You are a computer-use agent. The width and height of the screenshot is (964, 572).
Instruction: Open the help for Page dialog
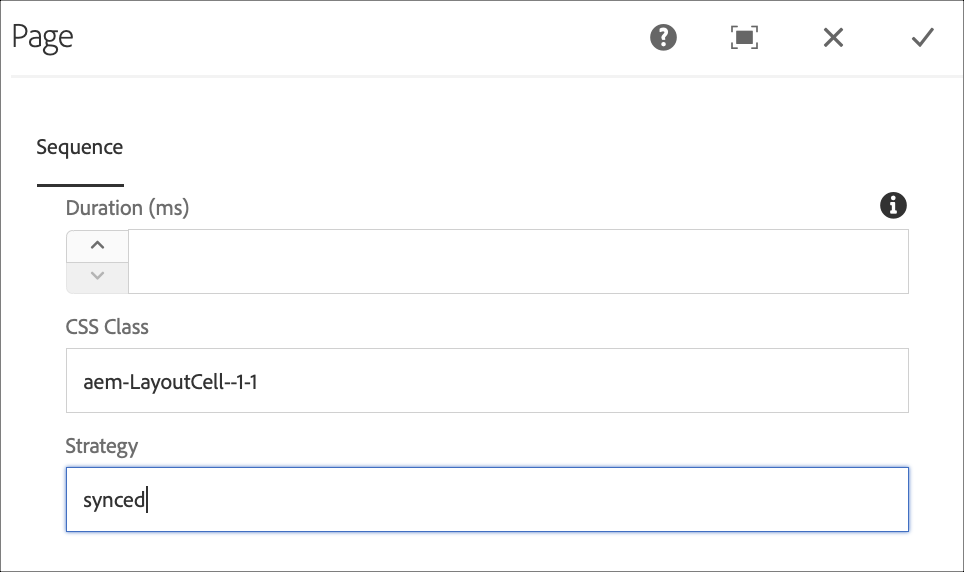point(663,38)
